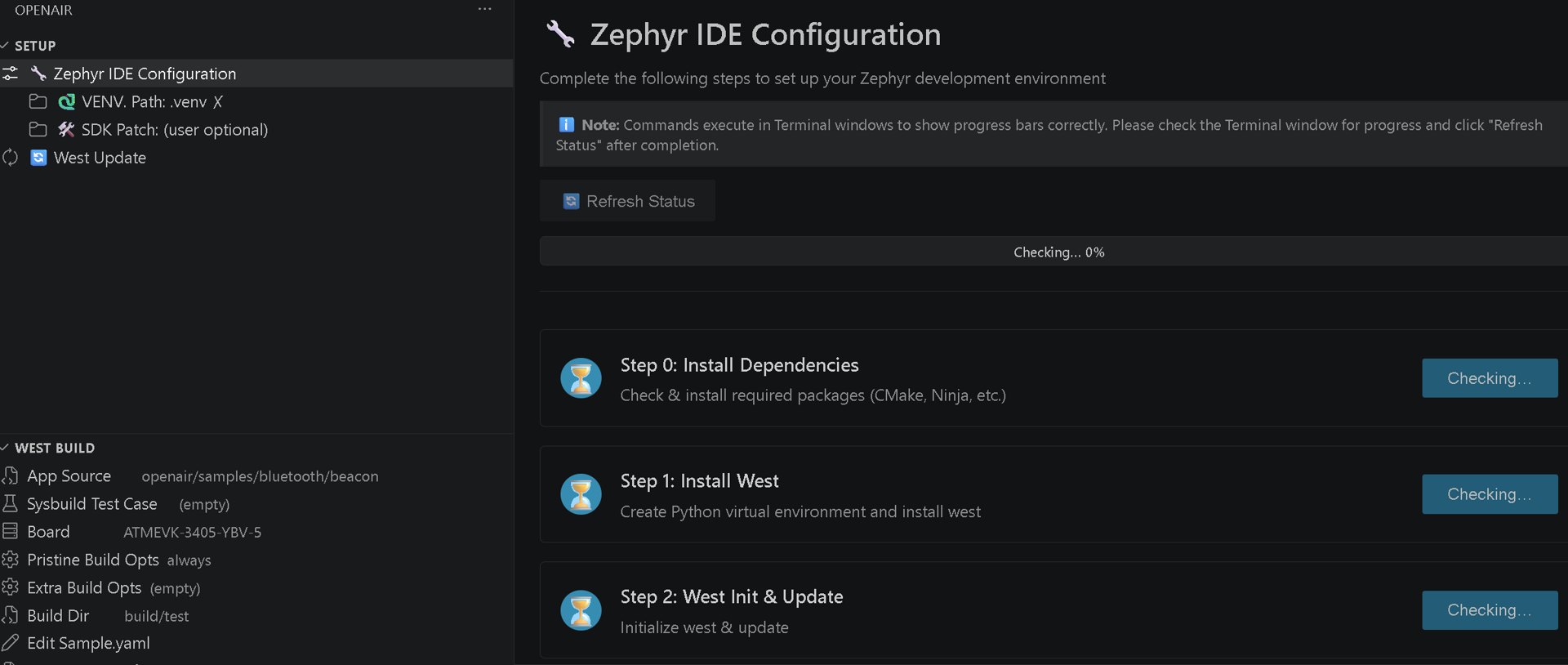Select the Sysbuild Test Case item

point(91,504)
